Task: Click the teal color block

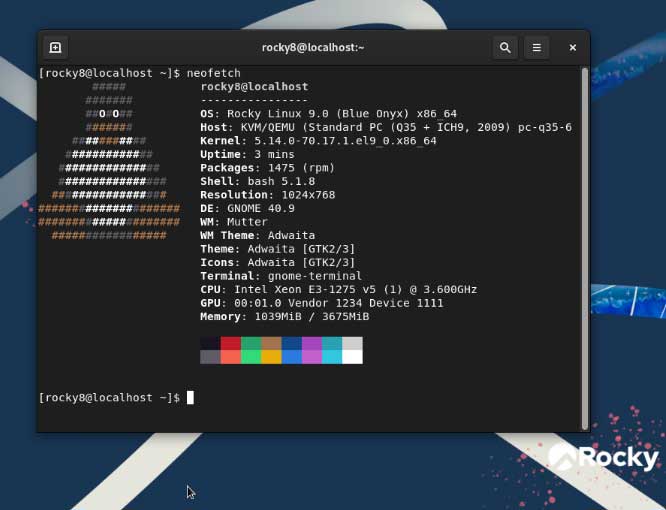Action: [332, 343]
